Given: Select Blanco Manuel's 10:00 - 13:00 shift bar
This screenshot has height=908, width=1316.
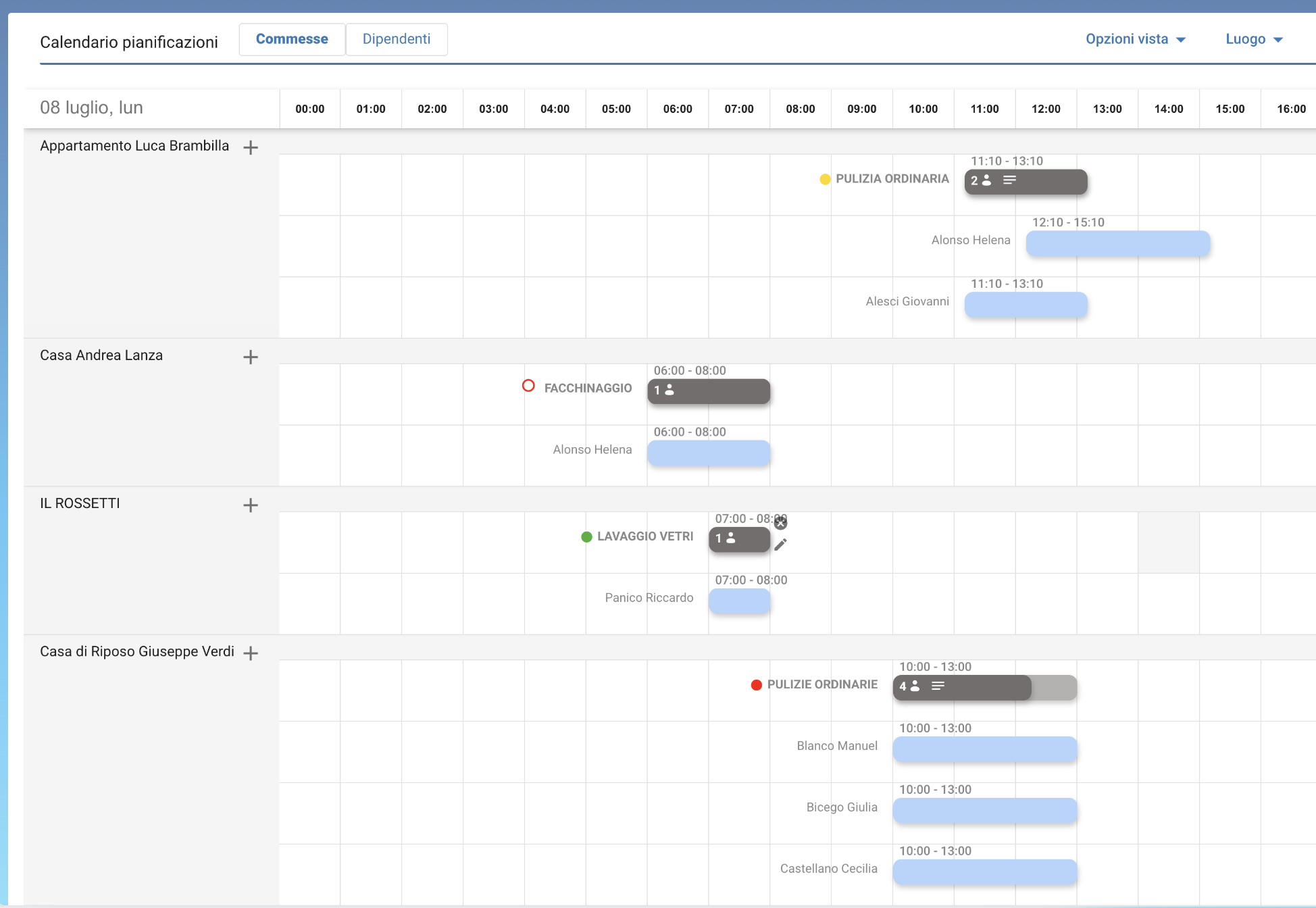Looking at the screenshot, I should coord(985,750).
